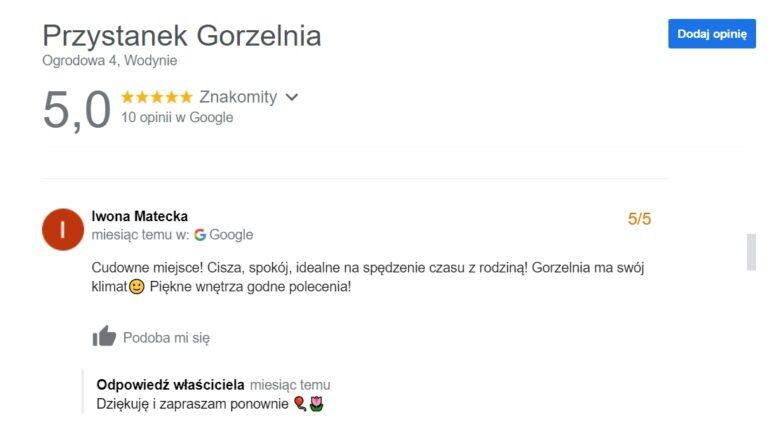
Task: Click the address "Ogrodowa 4, Wodynie"
Action: tap(110, 60)
